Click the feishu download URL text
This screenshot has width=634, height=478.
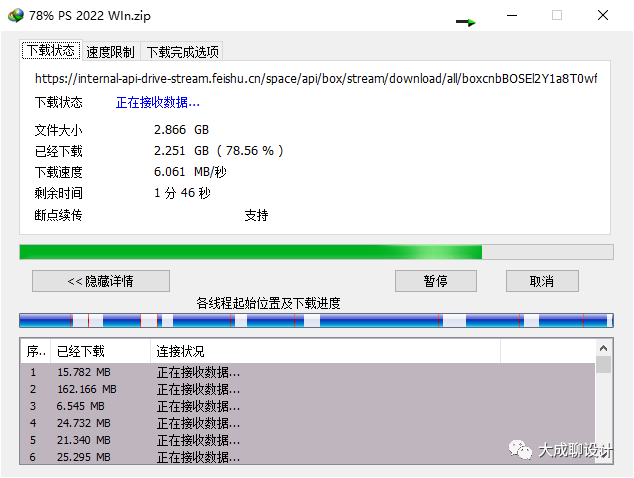[316, 78]
